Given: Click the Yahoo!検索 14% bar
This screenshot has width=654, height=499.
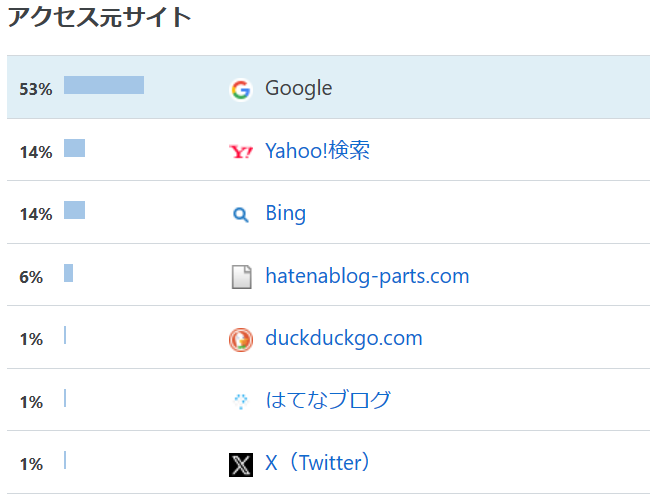Looking at the screenshot, I should point(74,148).
